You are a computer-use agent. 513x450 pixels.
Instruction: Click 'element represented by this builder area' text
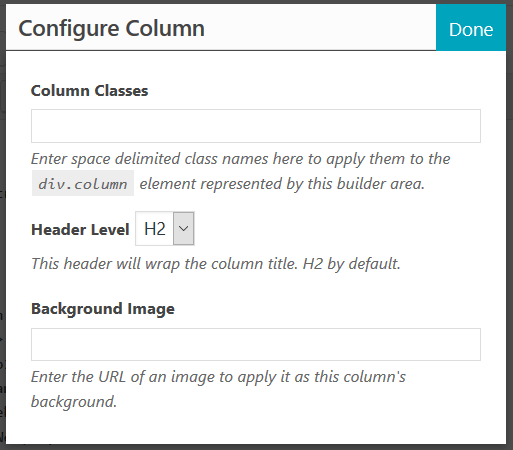point(282,184)
